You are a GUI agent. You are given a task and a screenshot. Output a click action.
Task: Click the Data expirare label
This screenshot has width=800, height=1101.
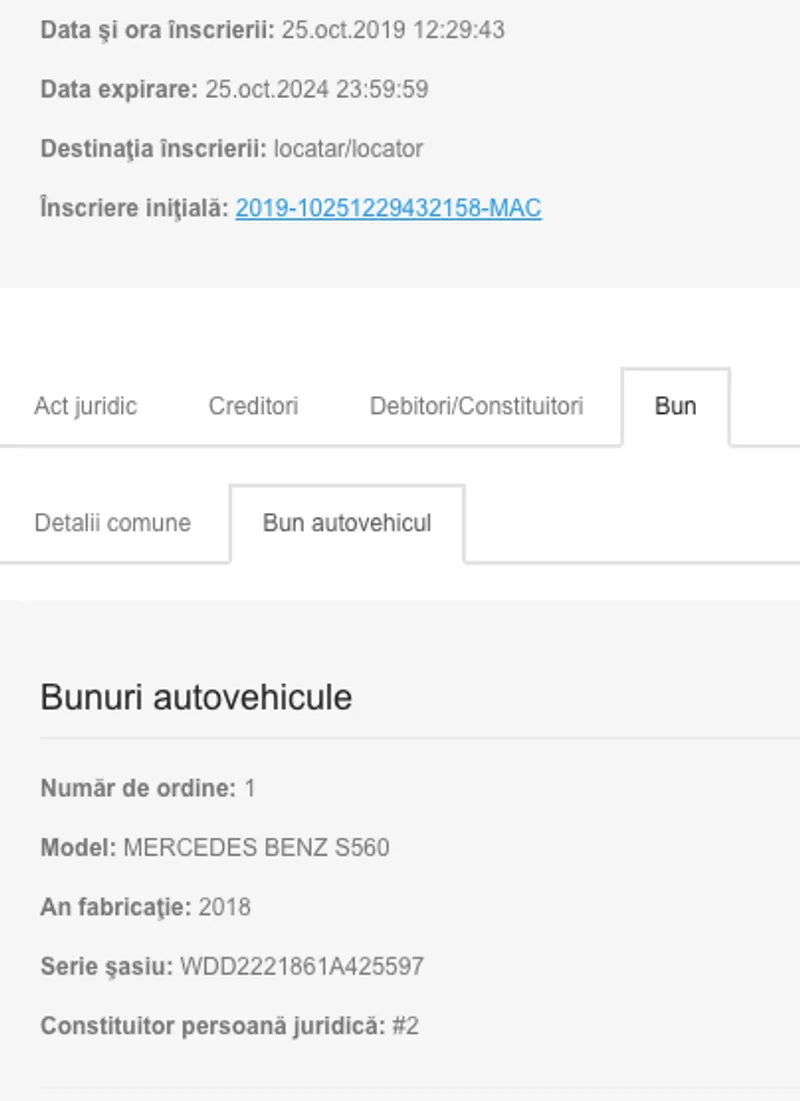pos(119,89)
